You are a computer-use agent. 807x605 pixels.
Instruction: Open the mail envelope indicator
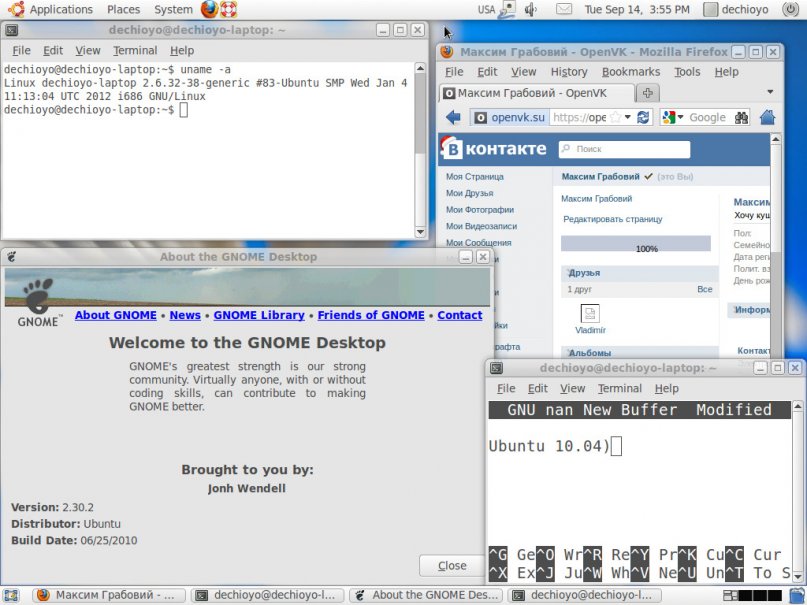point(564,9)
